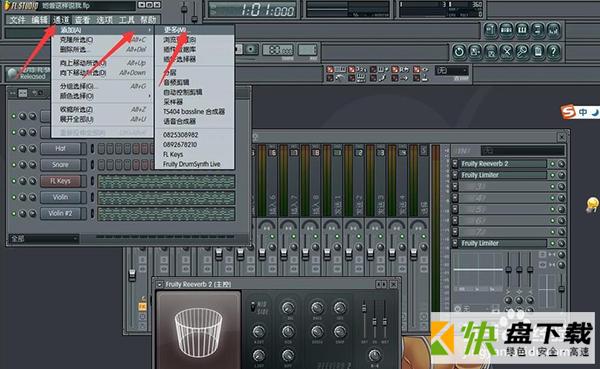The height and width of the screenshot is (369, 600).
Task: Click the one-click recording microphone icon
Action: click(x=522, y=51)
